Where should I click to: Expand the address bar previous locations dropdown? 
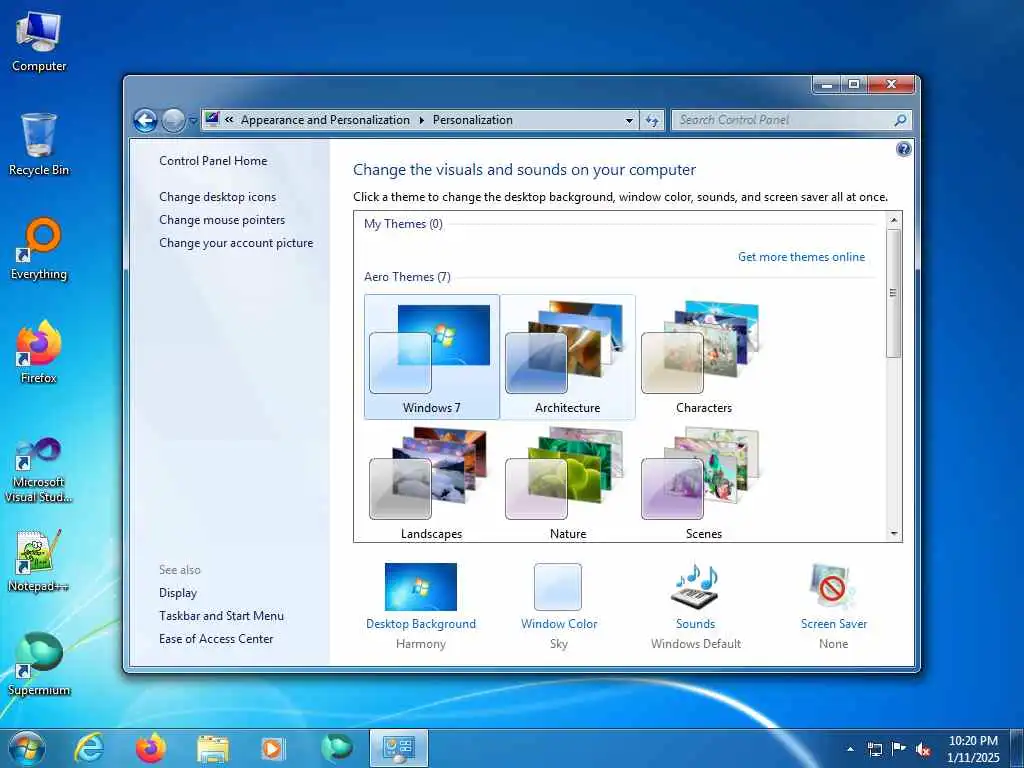629,120
